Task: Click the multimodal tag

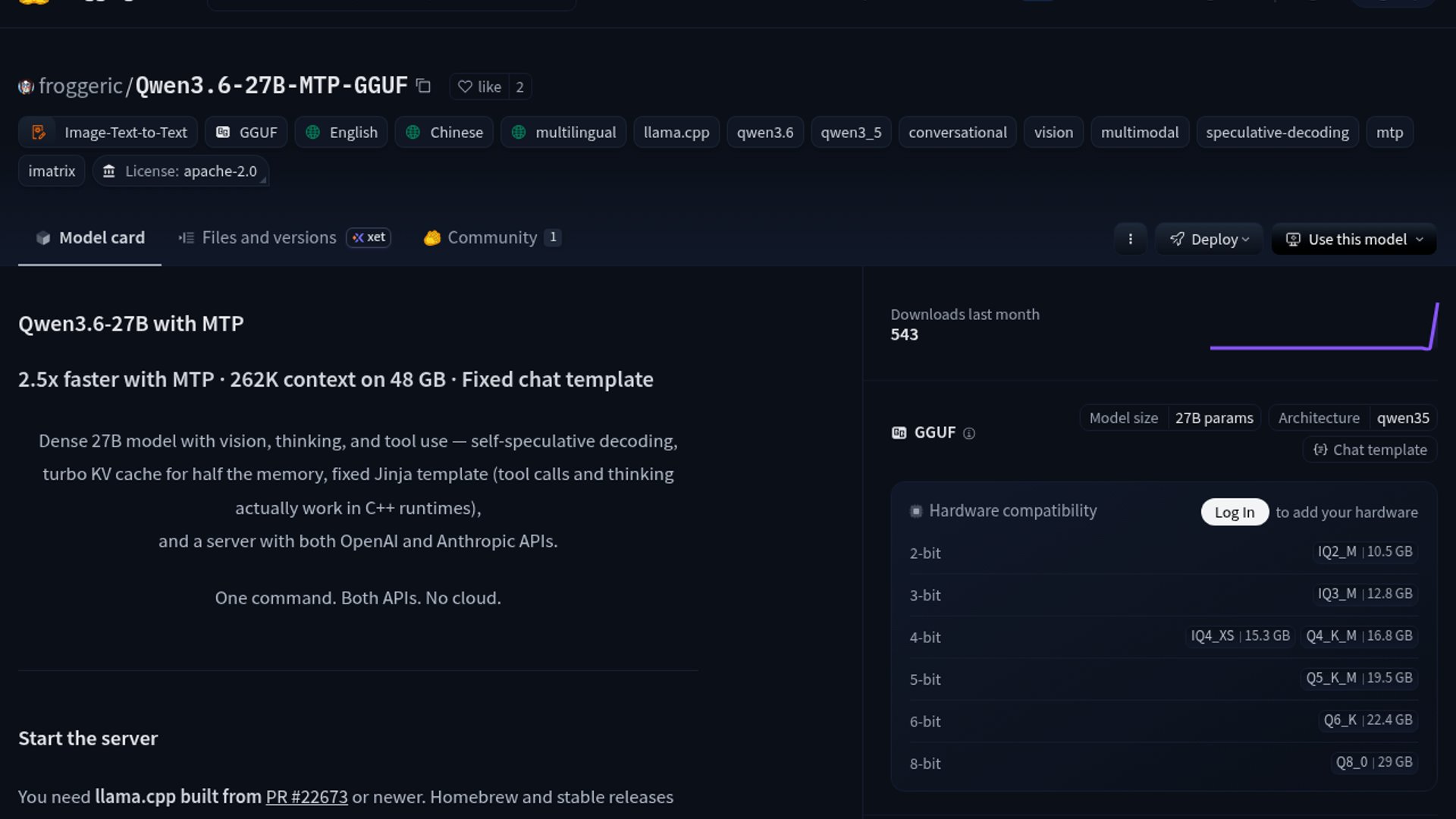Action: click(1140, 132)
